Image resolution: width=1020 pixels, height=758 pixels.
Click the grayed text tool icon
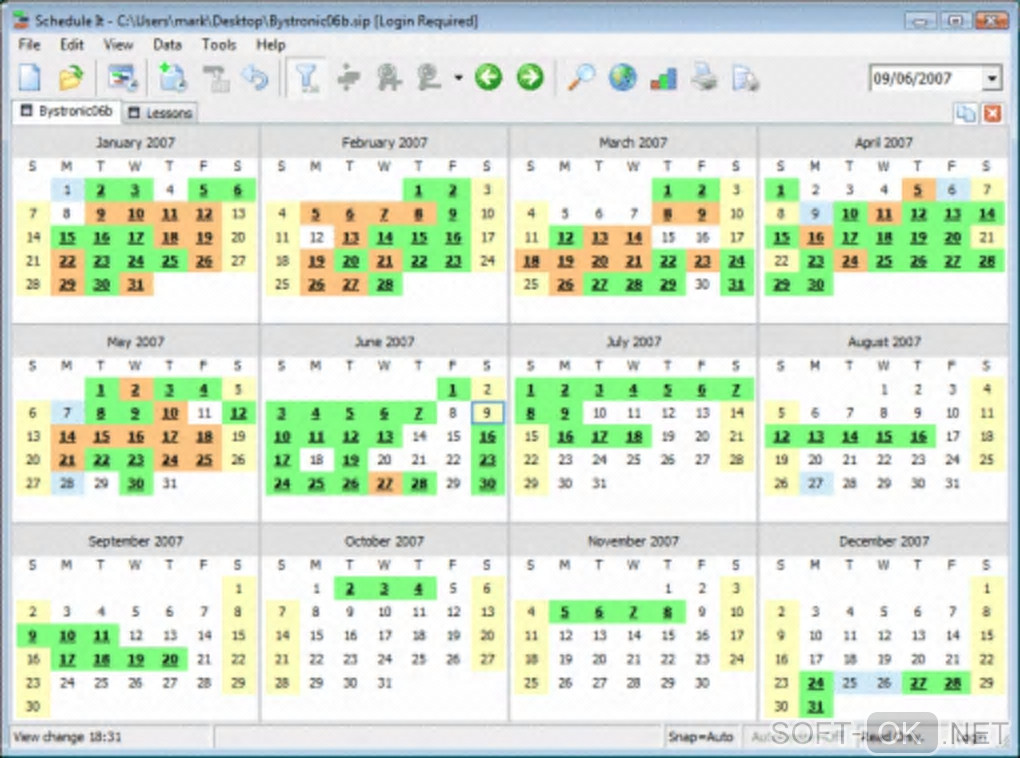click(216, 78)
